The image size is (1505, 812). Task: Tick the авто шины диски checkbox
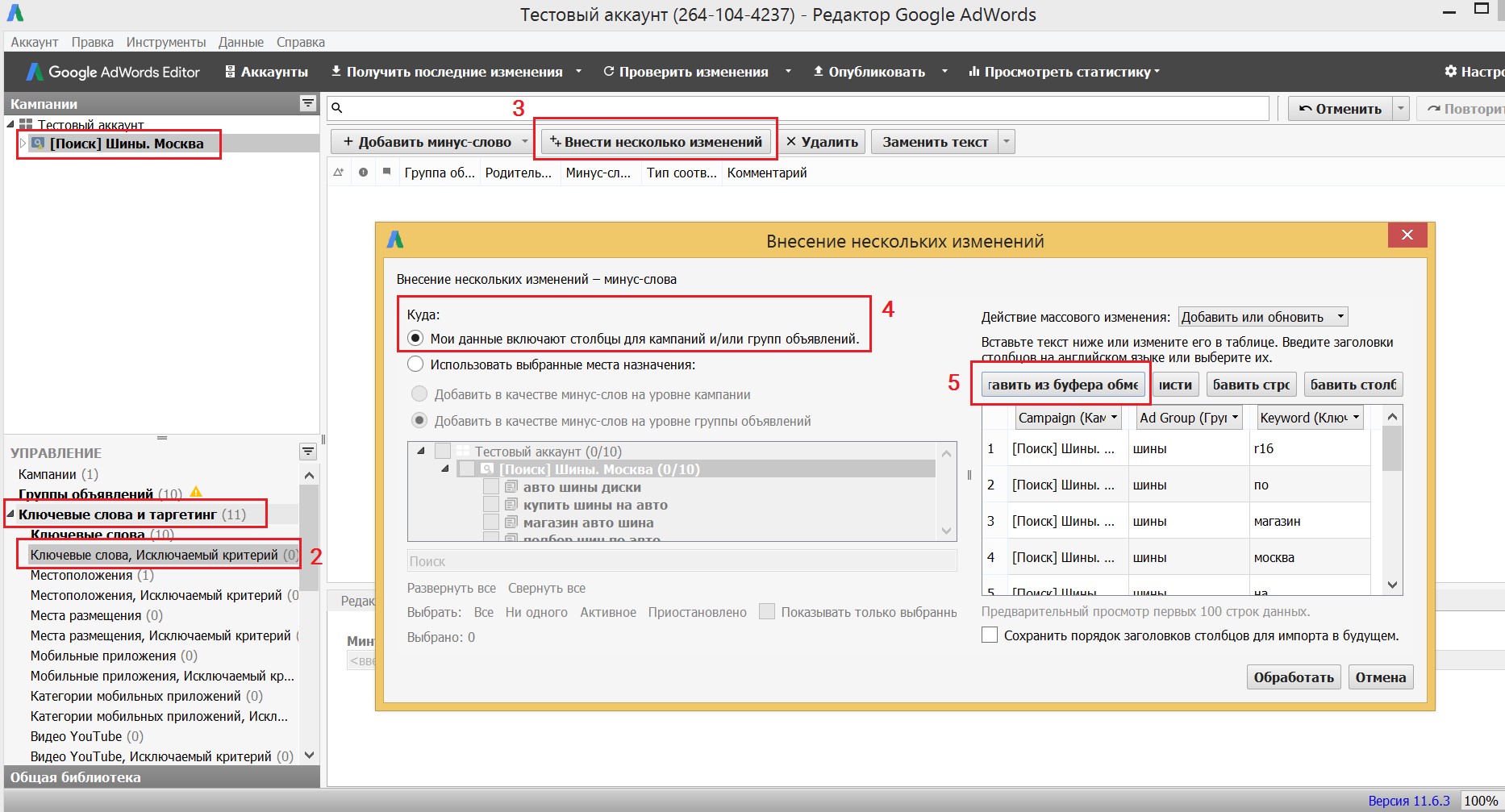[x=490, y=486]
